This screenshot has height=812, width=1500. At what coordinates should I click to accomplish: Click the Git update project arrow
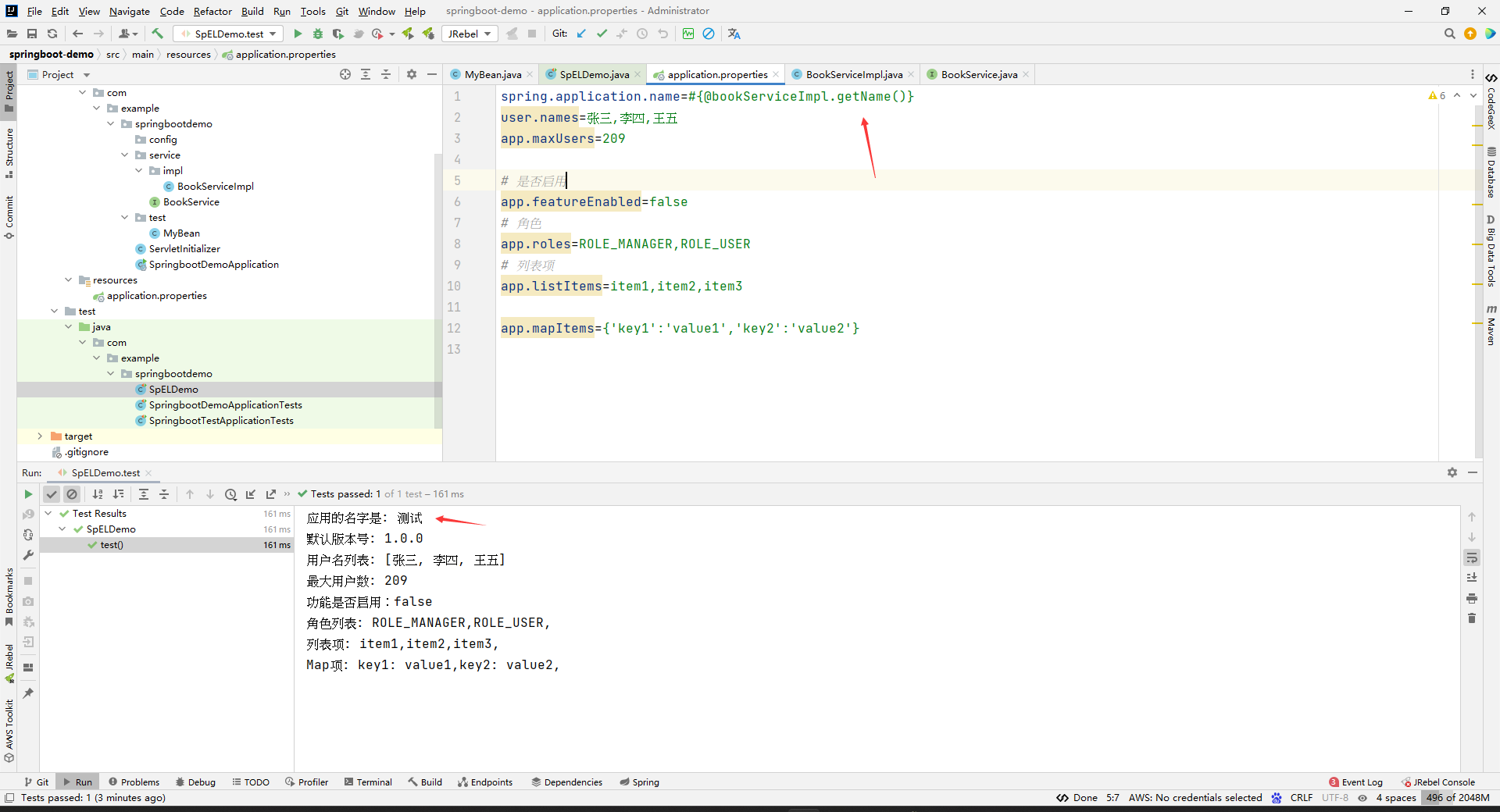581,34
